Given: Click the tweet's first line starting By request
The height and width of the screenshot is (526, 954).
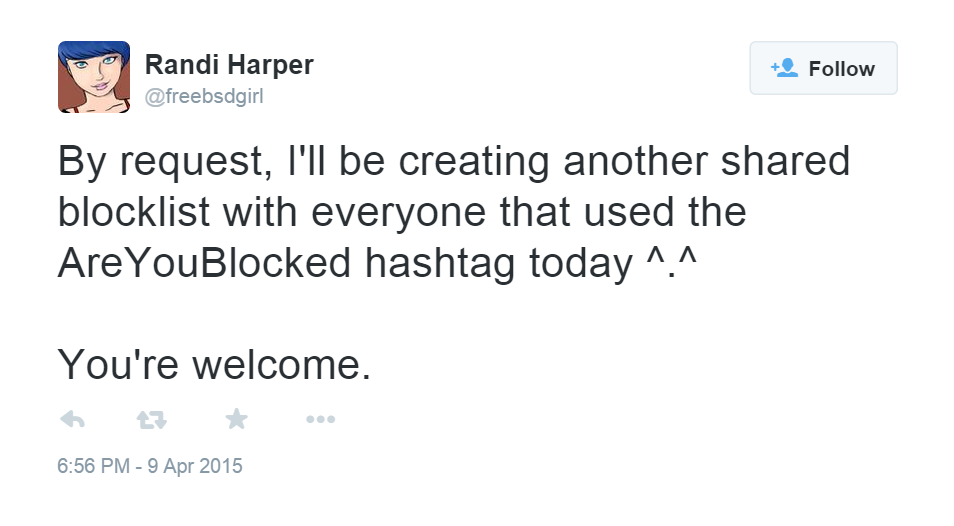Looking at the screenshot, I should pos(454,162).
